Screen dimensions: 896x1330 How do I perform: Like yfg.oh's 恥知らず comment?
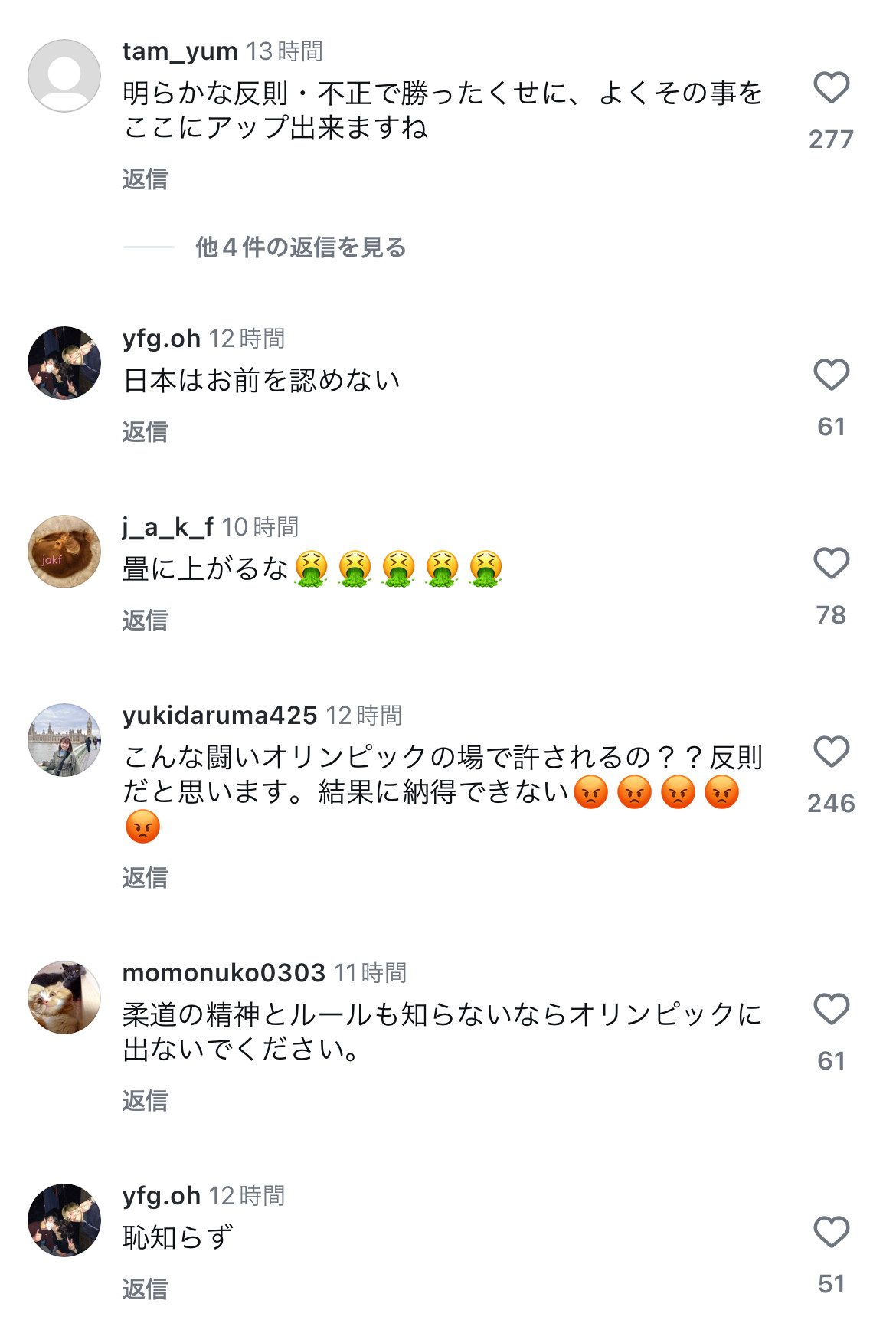click(831, 1232)
